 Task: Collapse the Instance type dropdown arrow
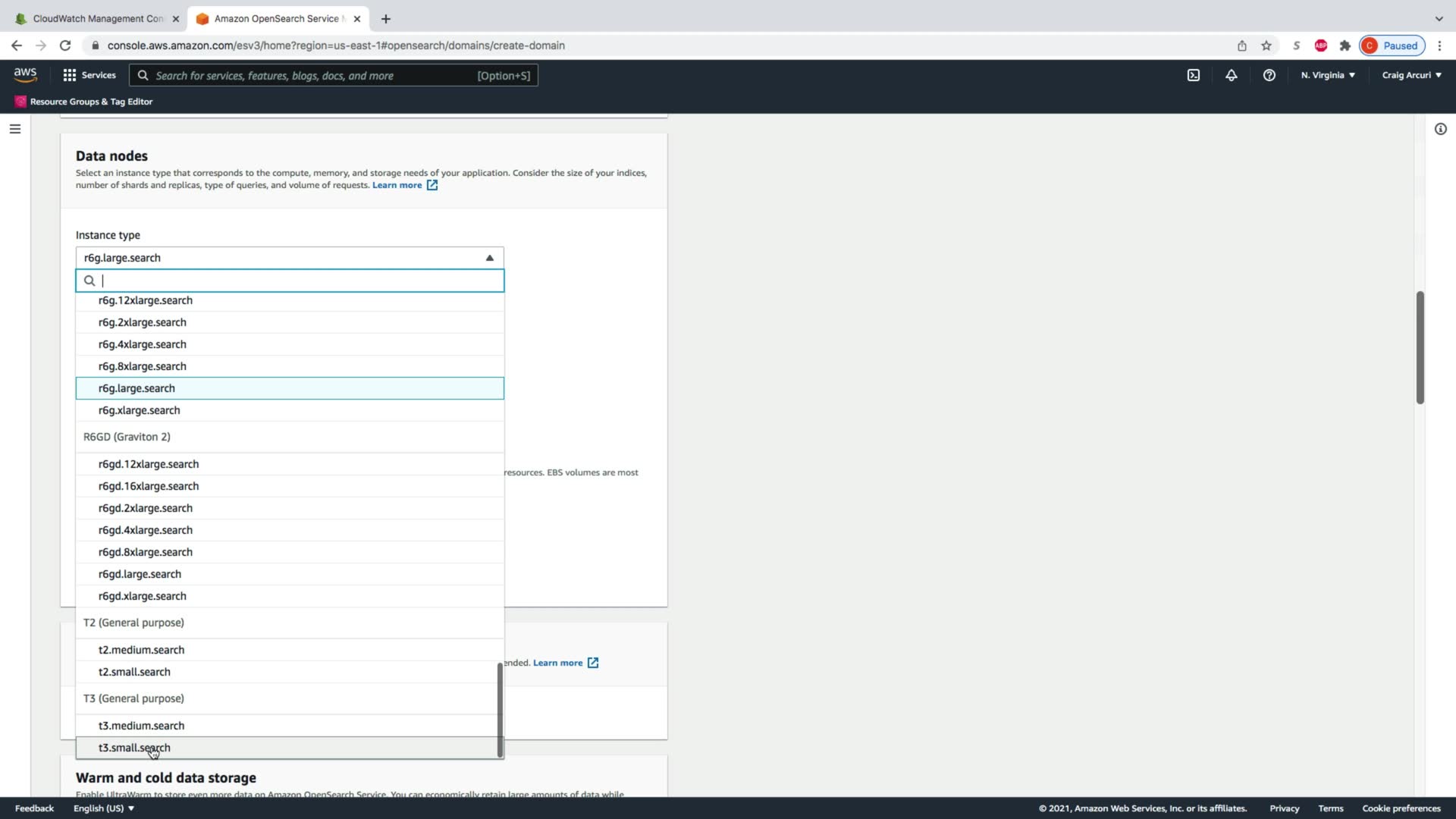pos(489,258)
